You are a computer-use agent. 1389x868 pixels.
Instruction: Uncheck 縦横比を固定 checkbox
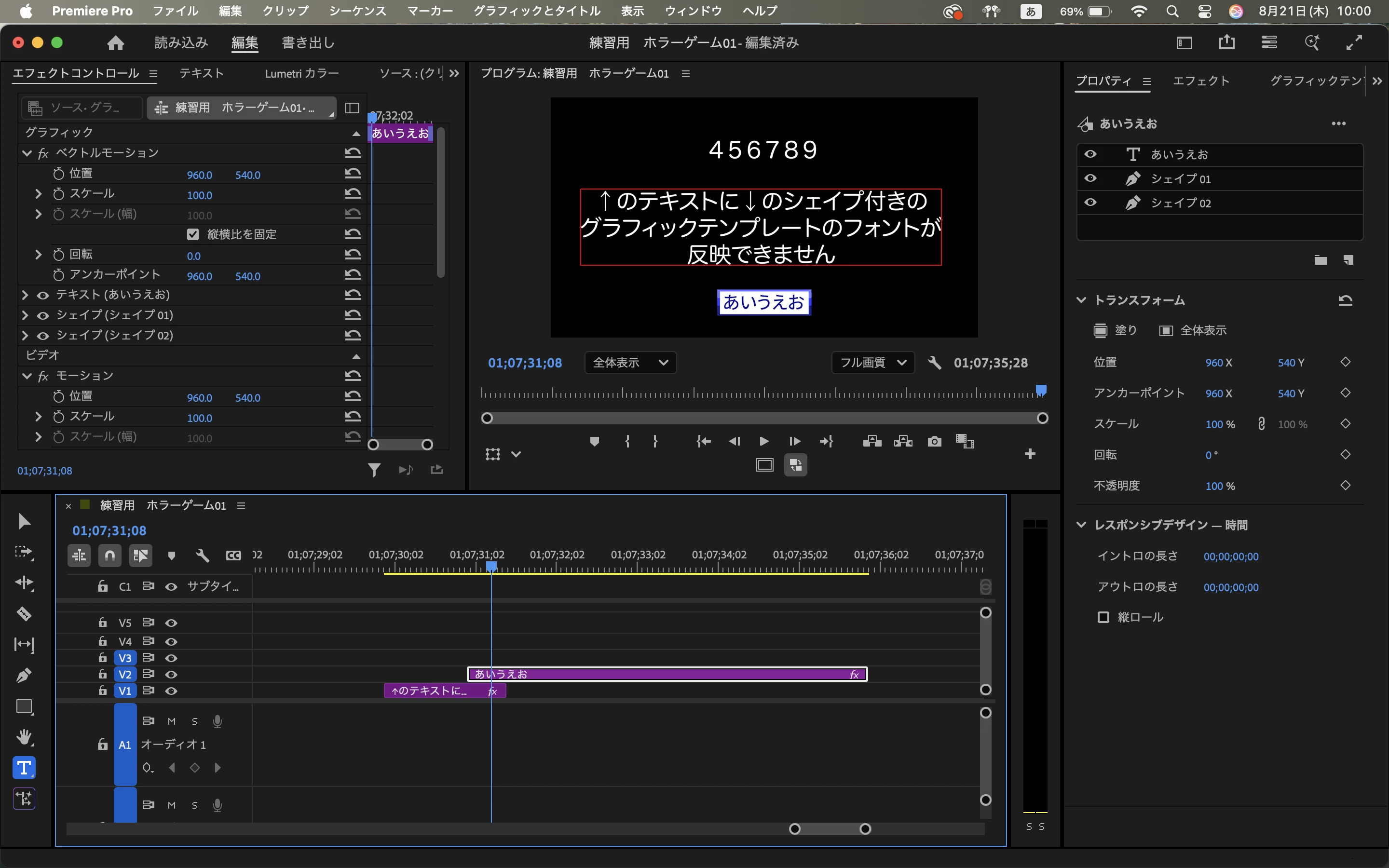pyautogui.click(x=193, y=234)
